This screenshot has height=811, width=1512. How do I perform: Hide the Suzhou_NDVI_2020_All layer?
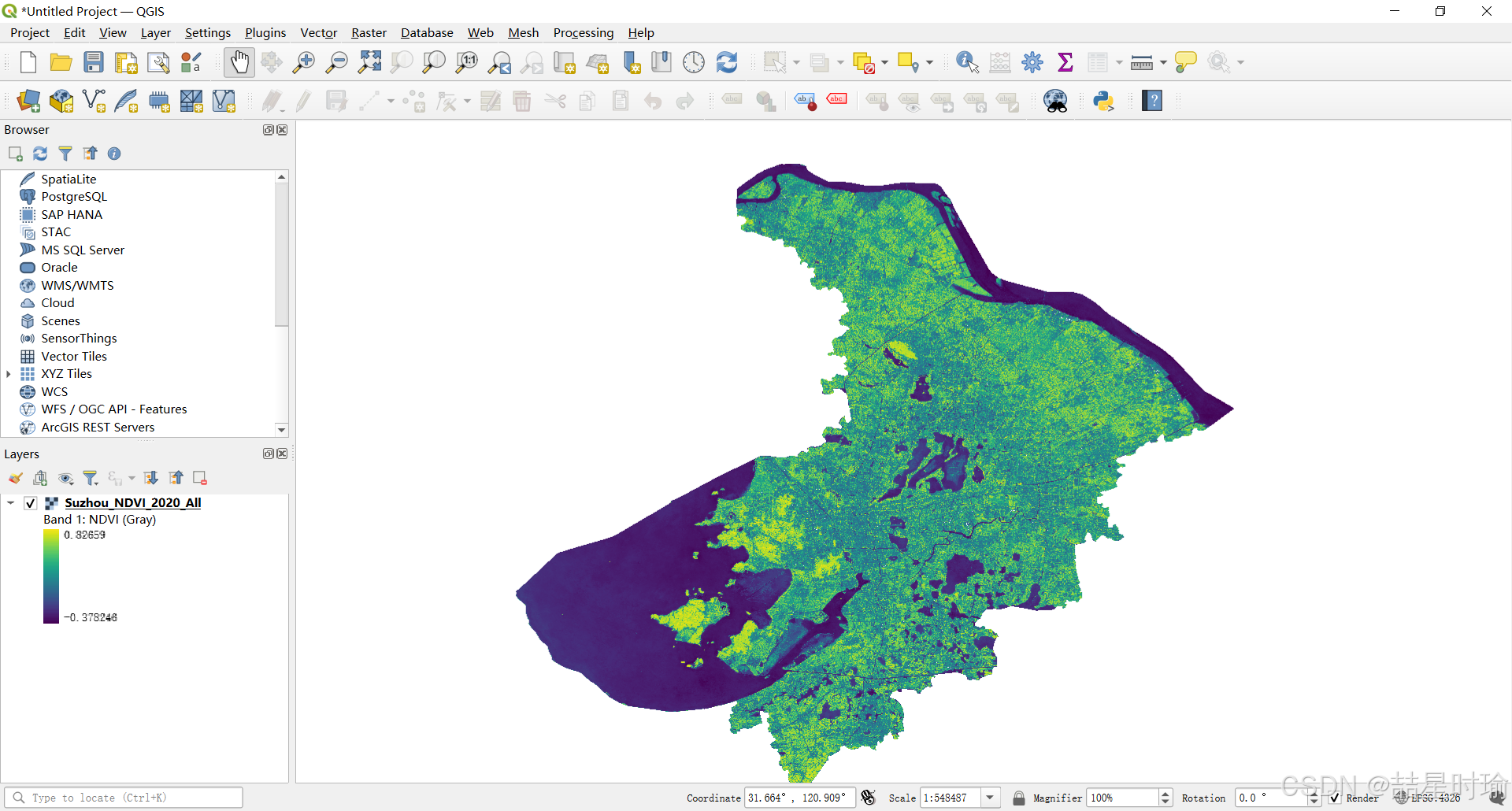(30, 502)
